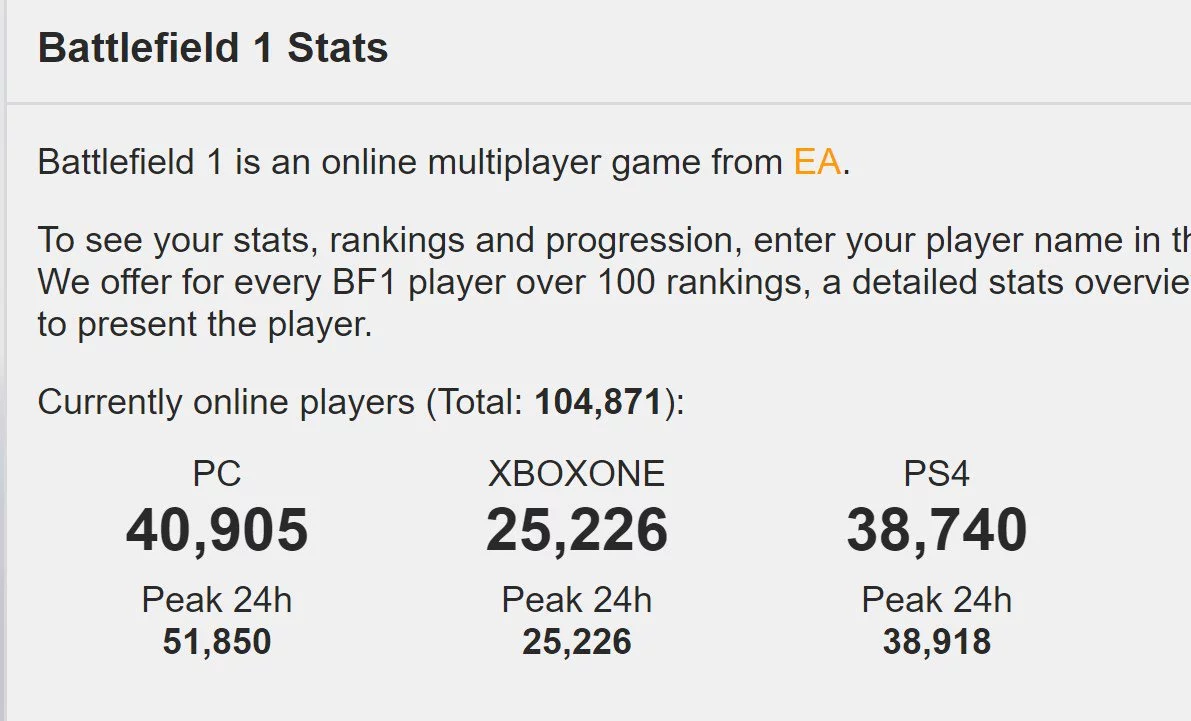The width and height of the screenshot is (1191, 721).
Task: Click the PC platform label
Action: click(x=217, y=473)
